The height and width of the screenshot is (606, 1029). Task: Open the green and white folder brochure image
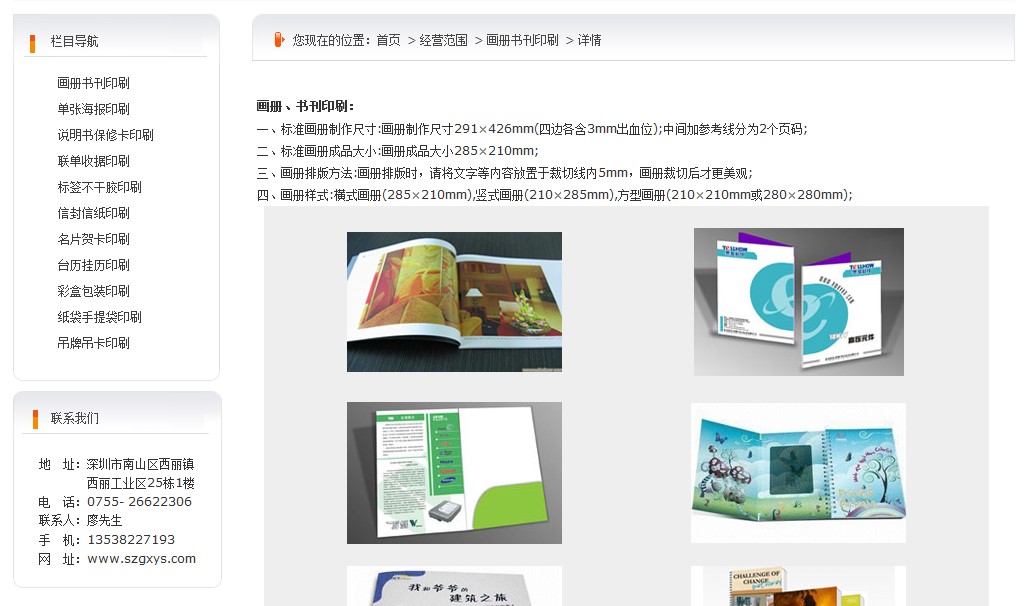(454, 473)
